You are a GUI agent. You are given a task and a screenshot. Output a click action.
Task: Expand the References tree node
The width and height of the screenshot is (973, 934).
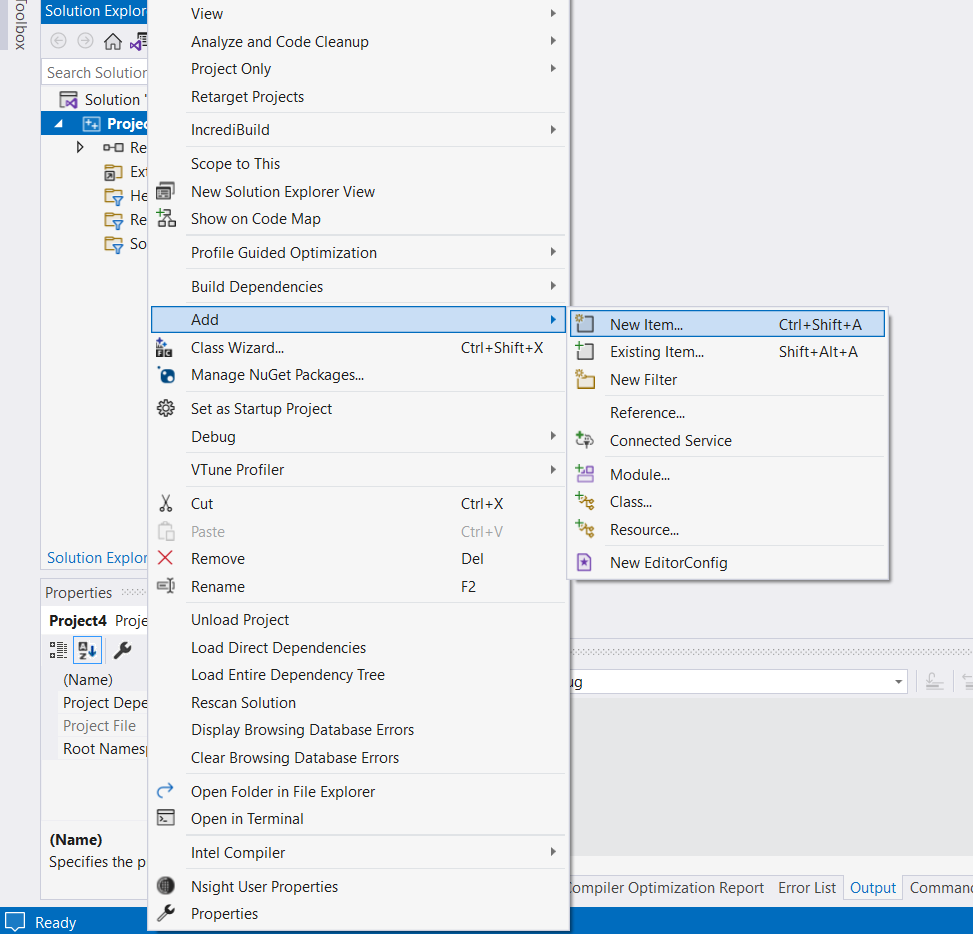point(81,146)
